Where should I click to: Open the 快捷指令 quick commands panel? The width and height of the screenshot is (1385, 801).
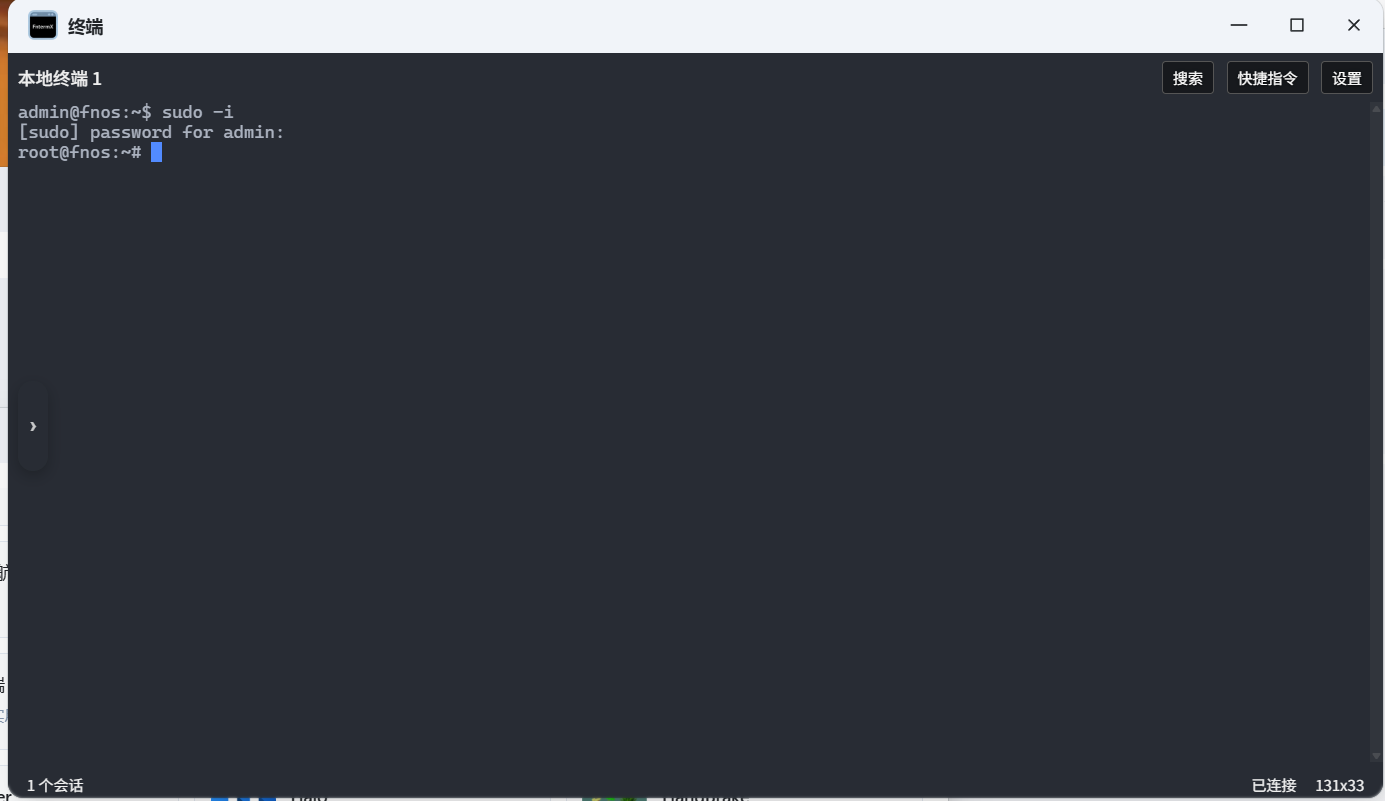pos(1268,78)
